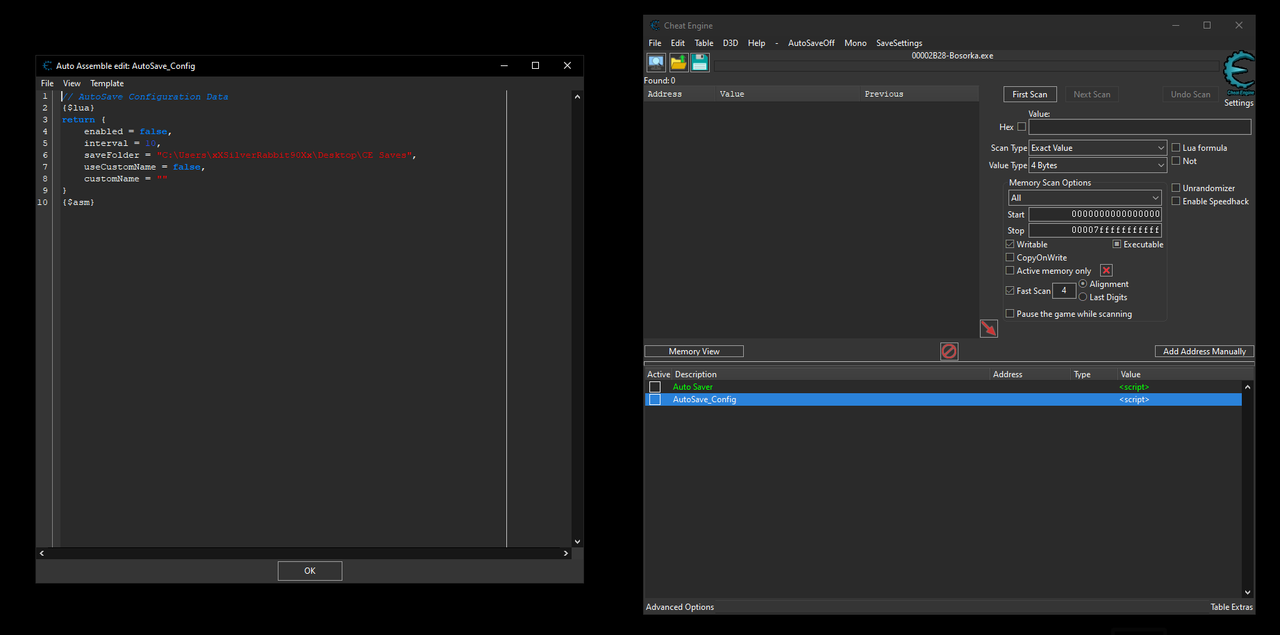Click the scroll up arrow in the script editor
The height and width of the screenshot is (635, 1280).
pyautogui.click(x=577, y=97)
